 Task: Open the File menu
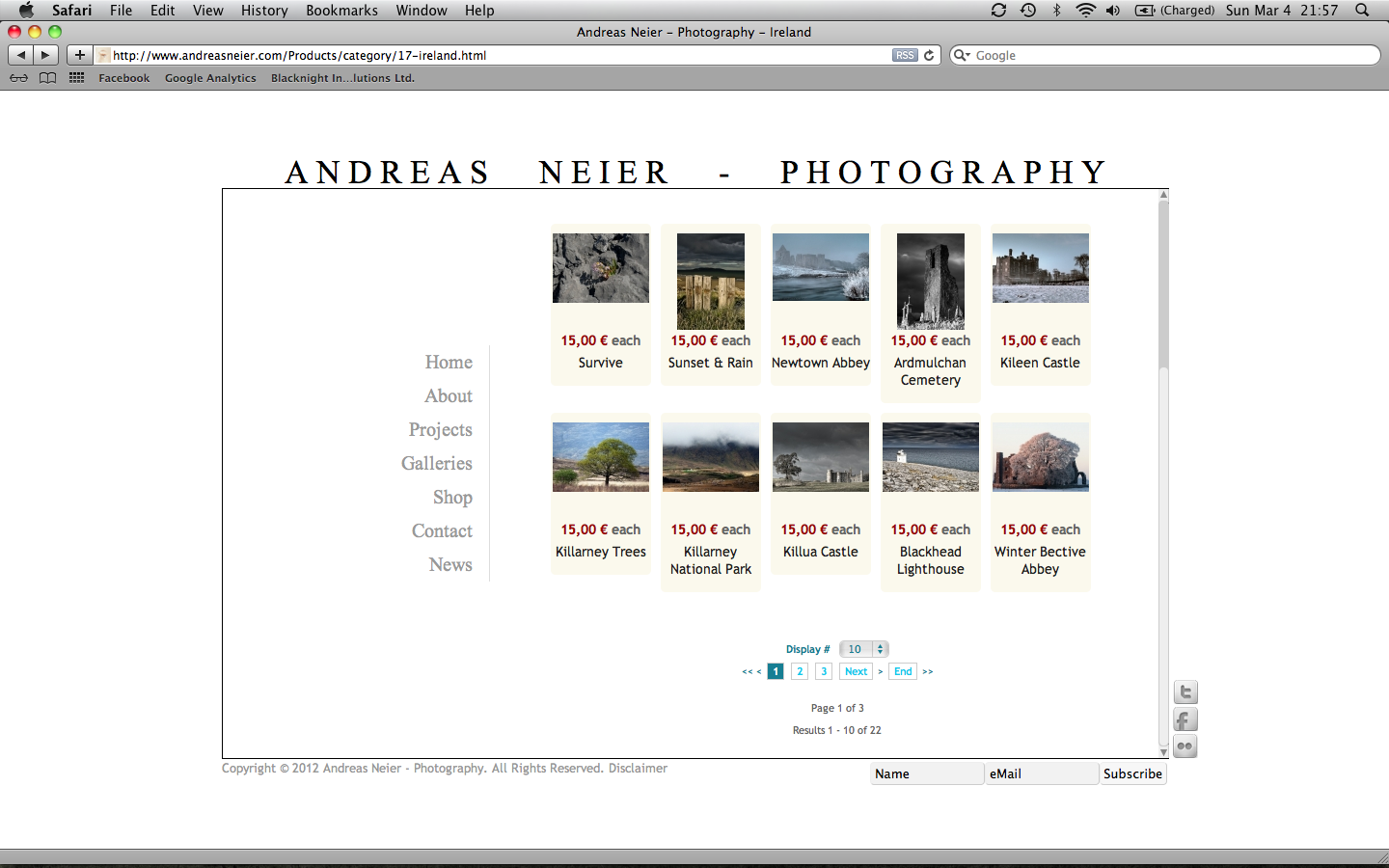click(x=121, y=11)
